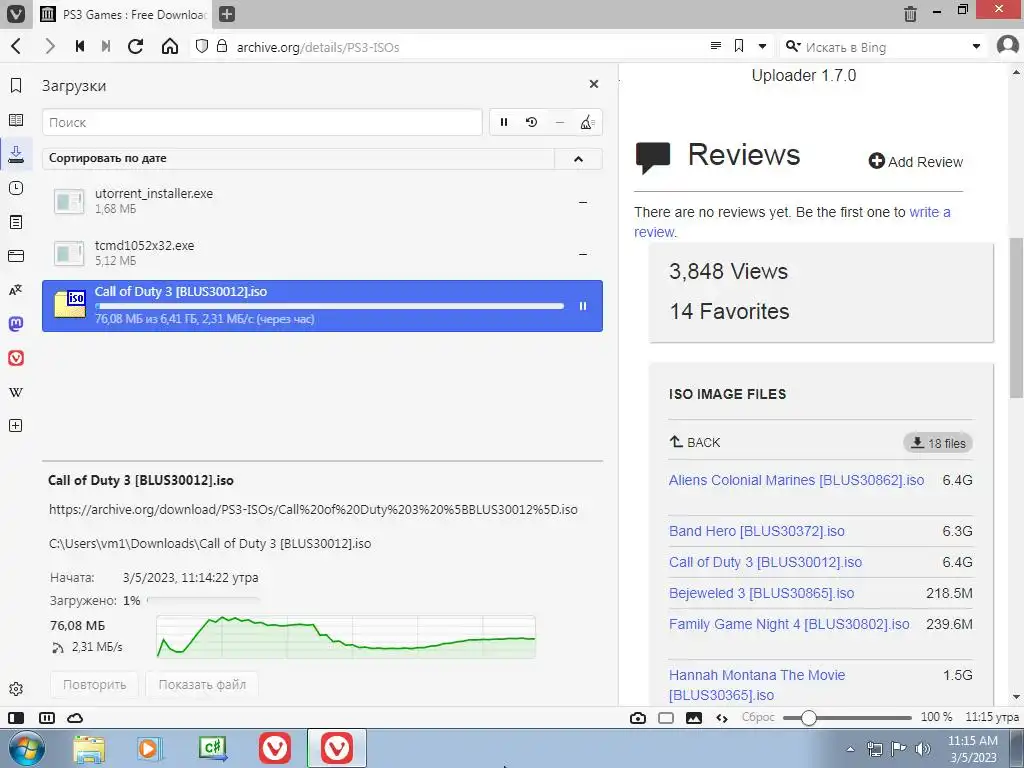
Task: Open the address bar history dropdown
Action: pyautogui.click(x=762, y=46)
